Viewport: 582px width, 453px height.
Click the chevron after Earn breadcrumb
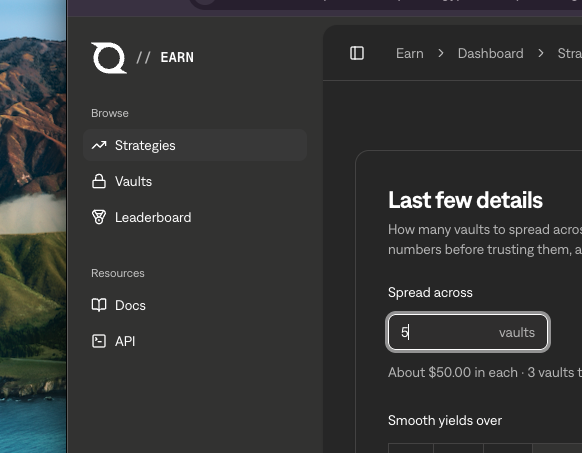pyautogui.click(x=441, y=53)
